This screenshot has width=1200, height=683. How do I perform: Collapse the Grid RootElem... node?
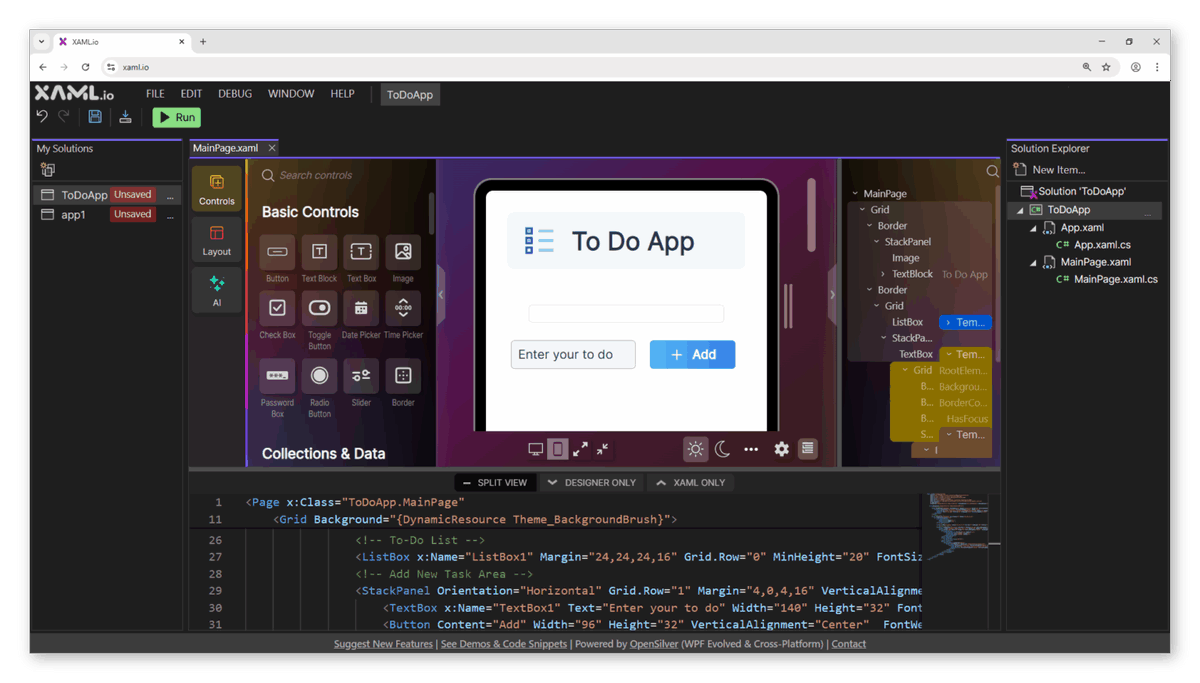click(x=905, y=370)
